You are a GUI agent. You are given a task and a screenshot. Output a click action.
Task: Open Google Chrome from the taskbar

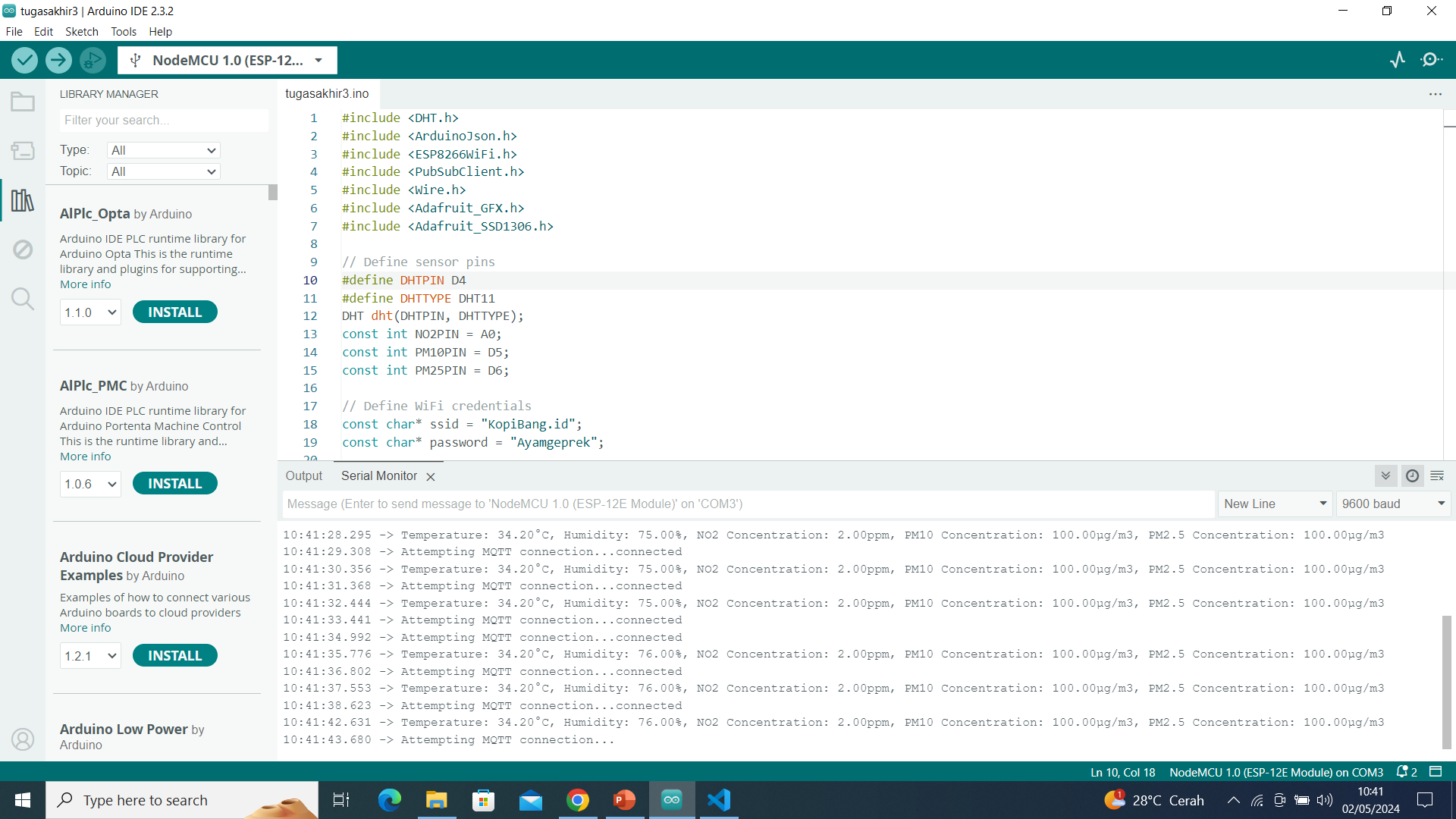tap(578, 800)
